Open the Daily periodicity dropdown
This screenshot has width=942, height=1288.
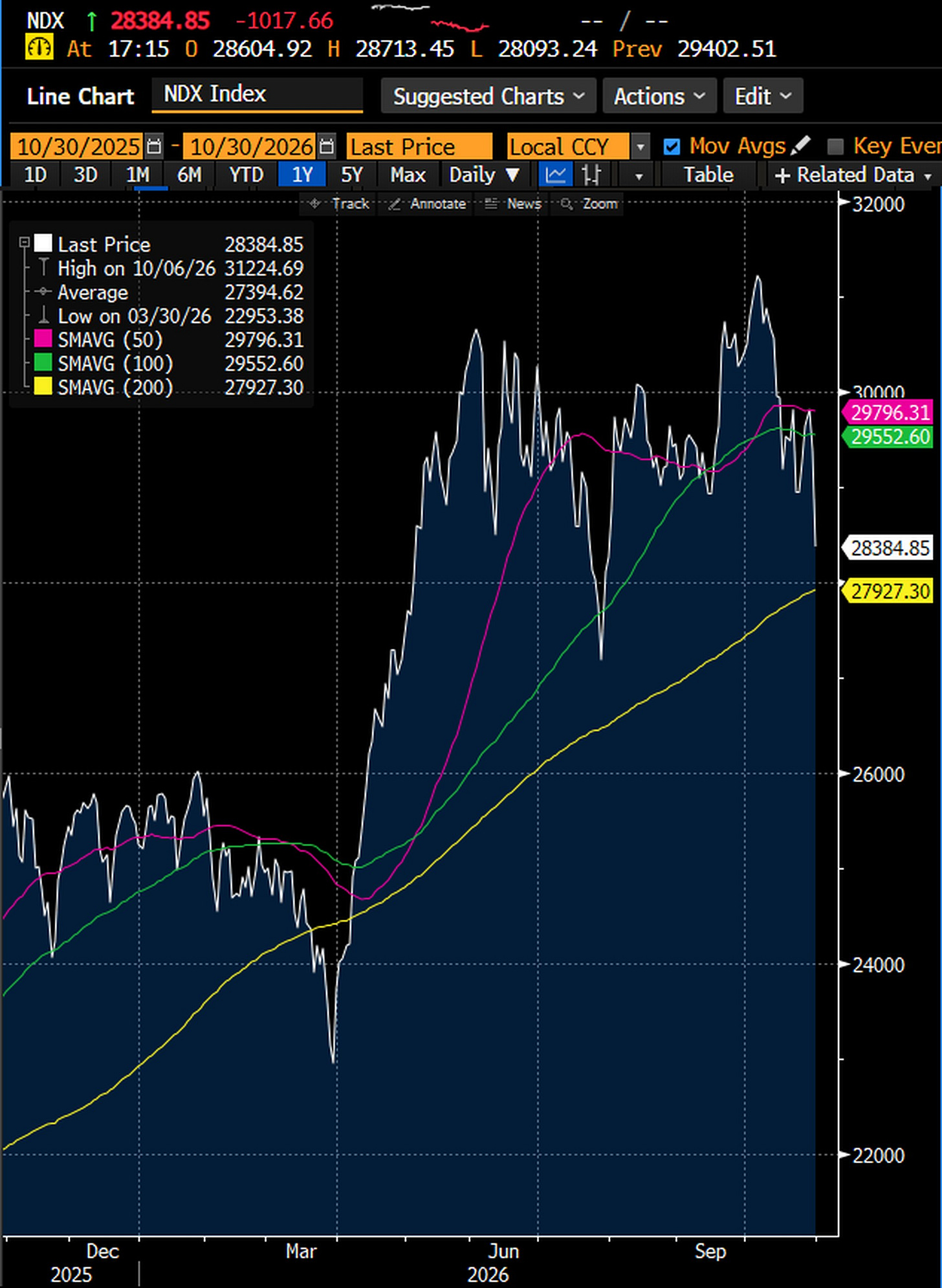(485, 175)
